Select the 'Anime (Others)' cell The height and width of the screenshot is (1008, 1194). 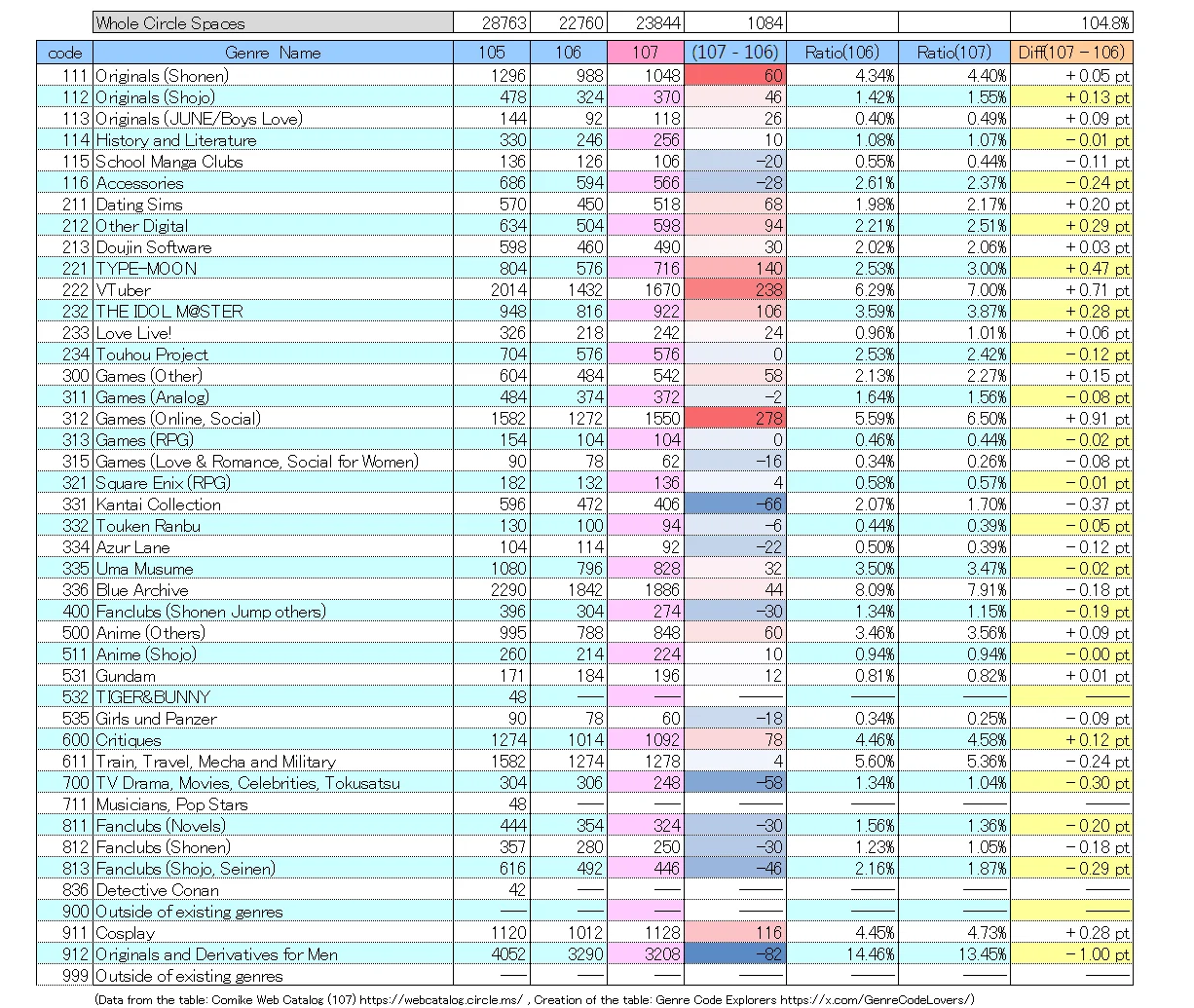[273, 633]
